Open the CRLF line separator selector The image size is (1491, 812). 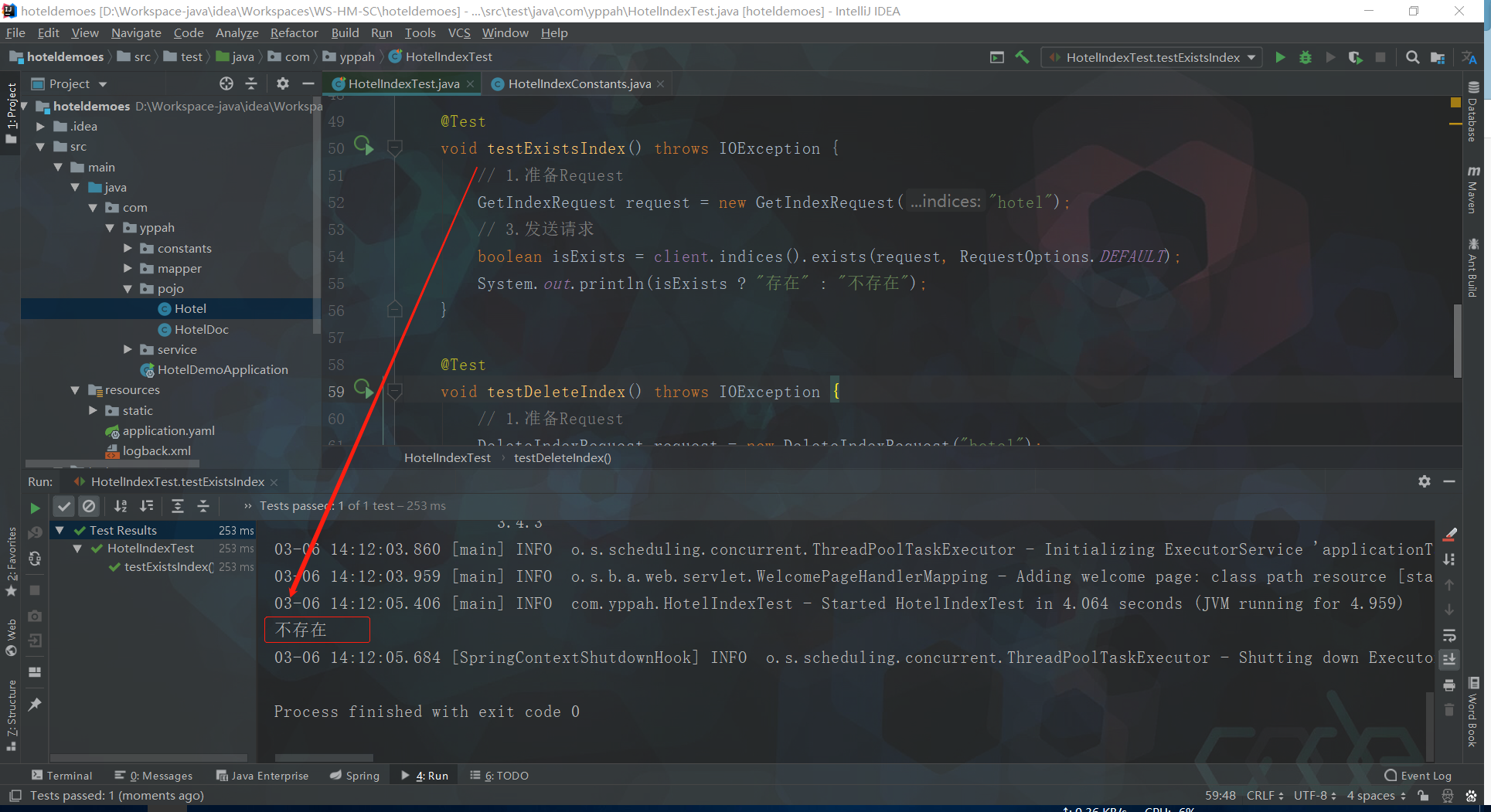click(x=1265, y=795)
